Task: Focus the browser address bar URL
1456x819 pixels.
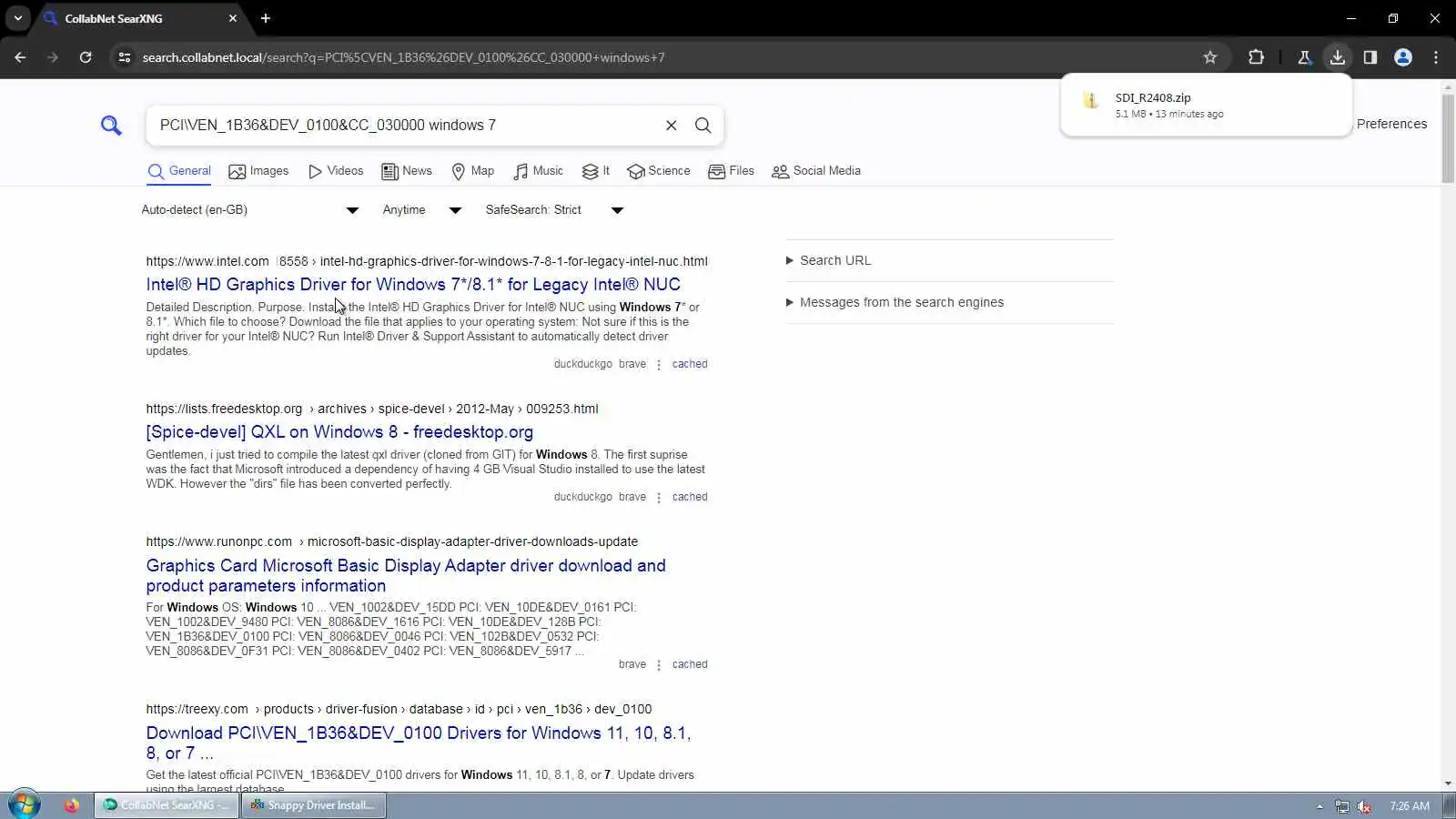Action: click(403, 57)
